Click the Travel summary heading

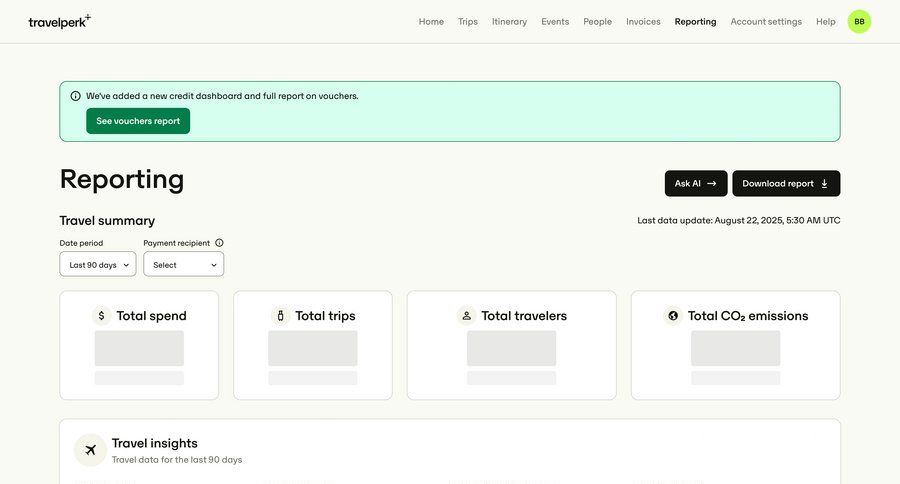point(107,221)
